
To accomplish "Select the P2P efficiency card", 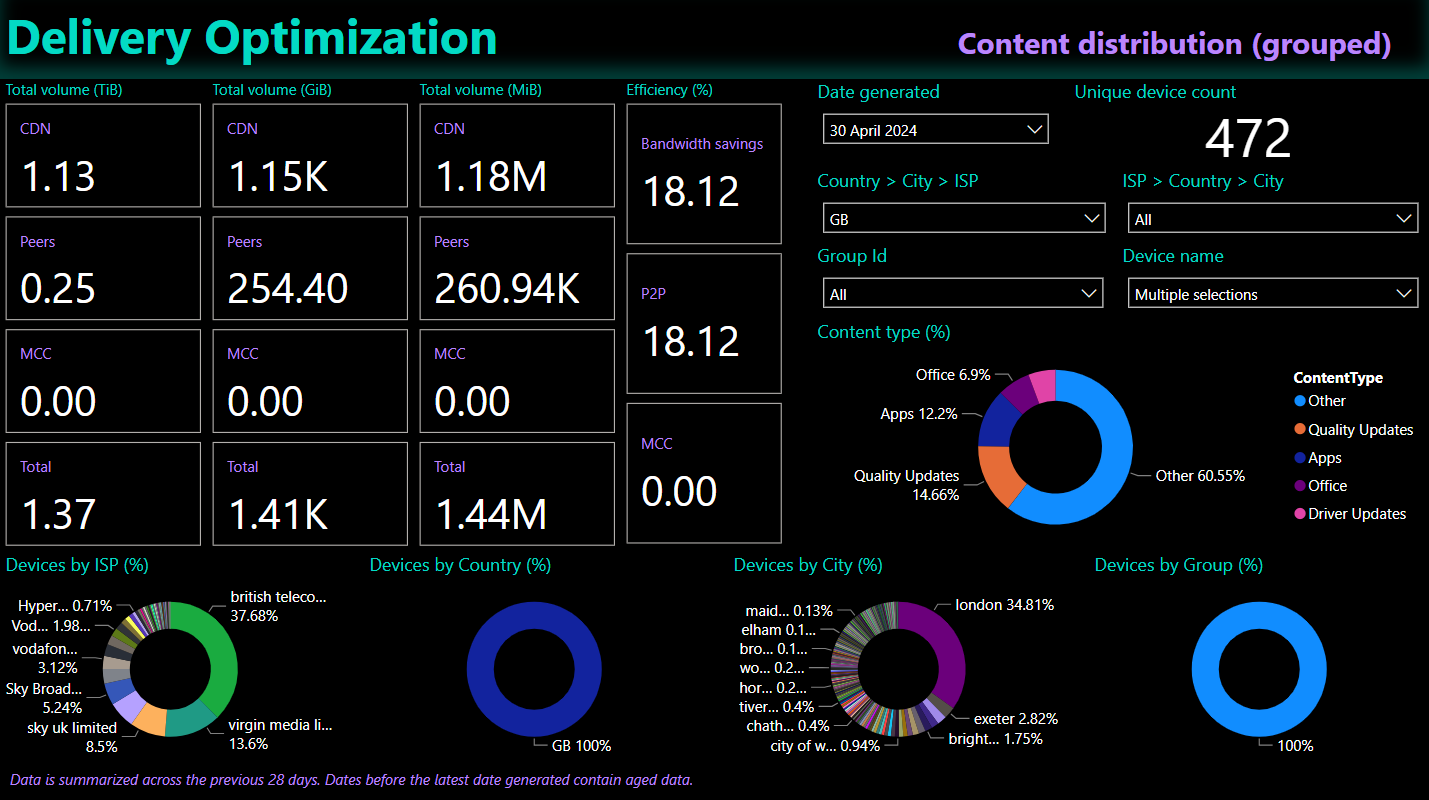I will (x=703, y=323).
